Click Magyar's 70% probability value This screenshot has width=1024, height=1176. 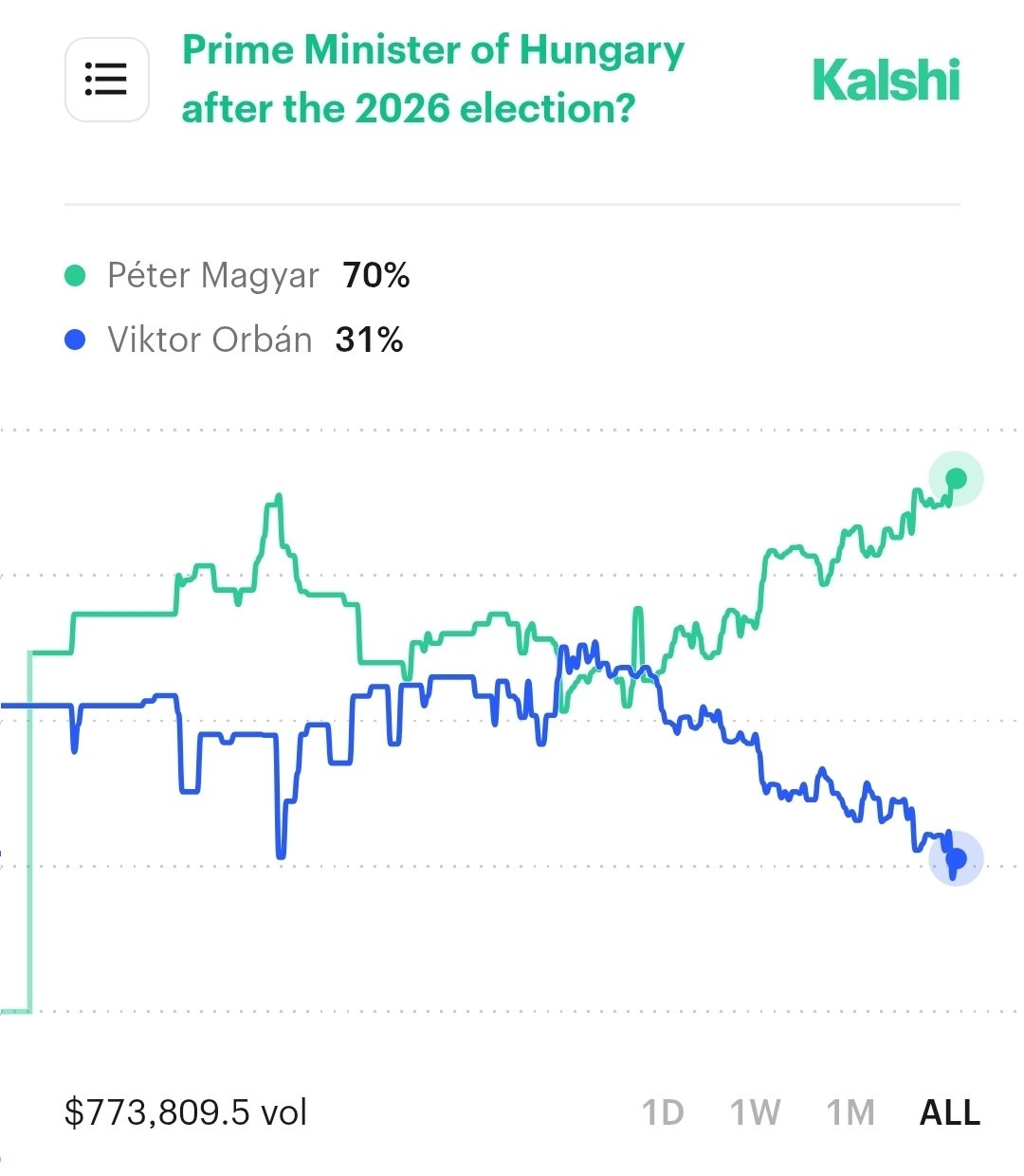tap(376, 276)
